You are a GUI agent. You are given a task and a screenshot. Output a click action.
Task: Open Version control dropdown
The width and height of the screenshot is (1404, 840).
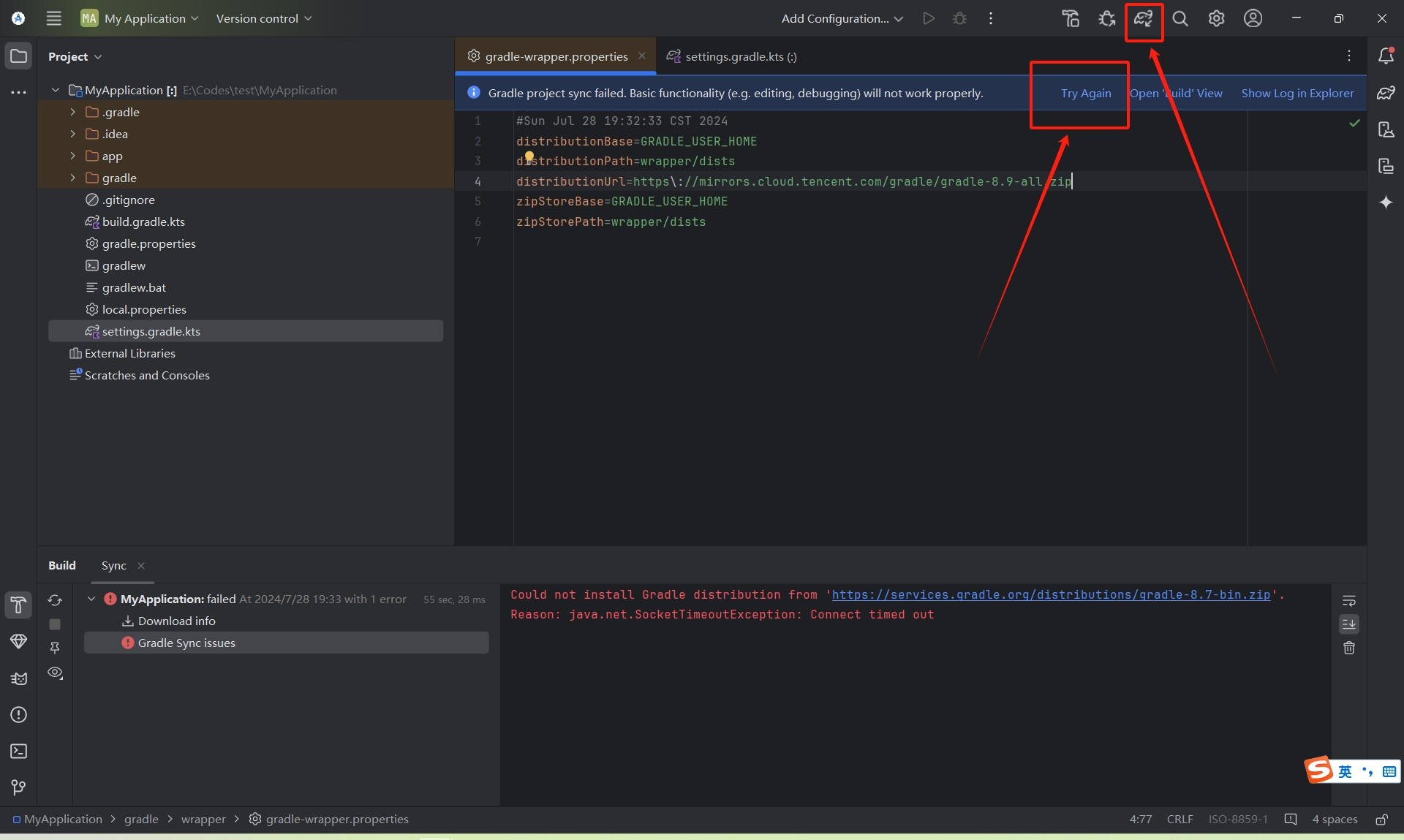pyautogui.click(x=264, y=18)
